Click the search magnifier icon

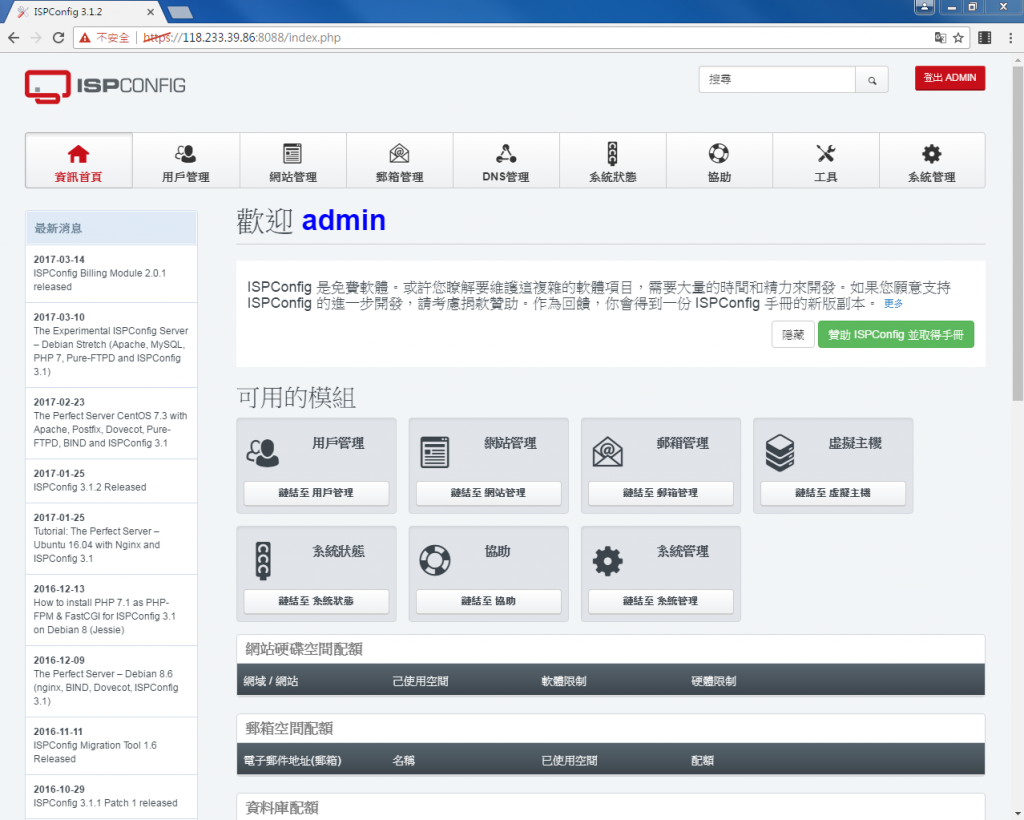click(x=872, y=80)
